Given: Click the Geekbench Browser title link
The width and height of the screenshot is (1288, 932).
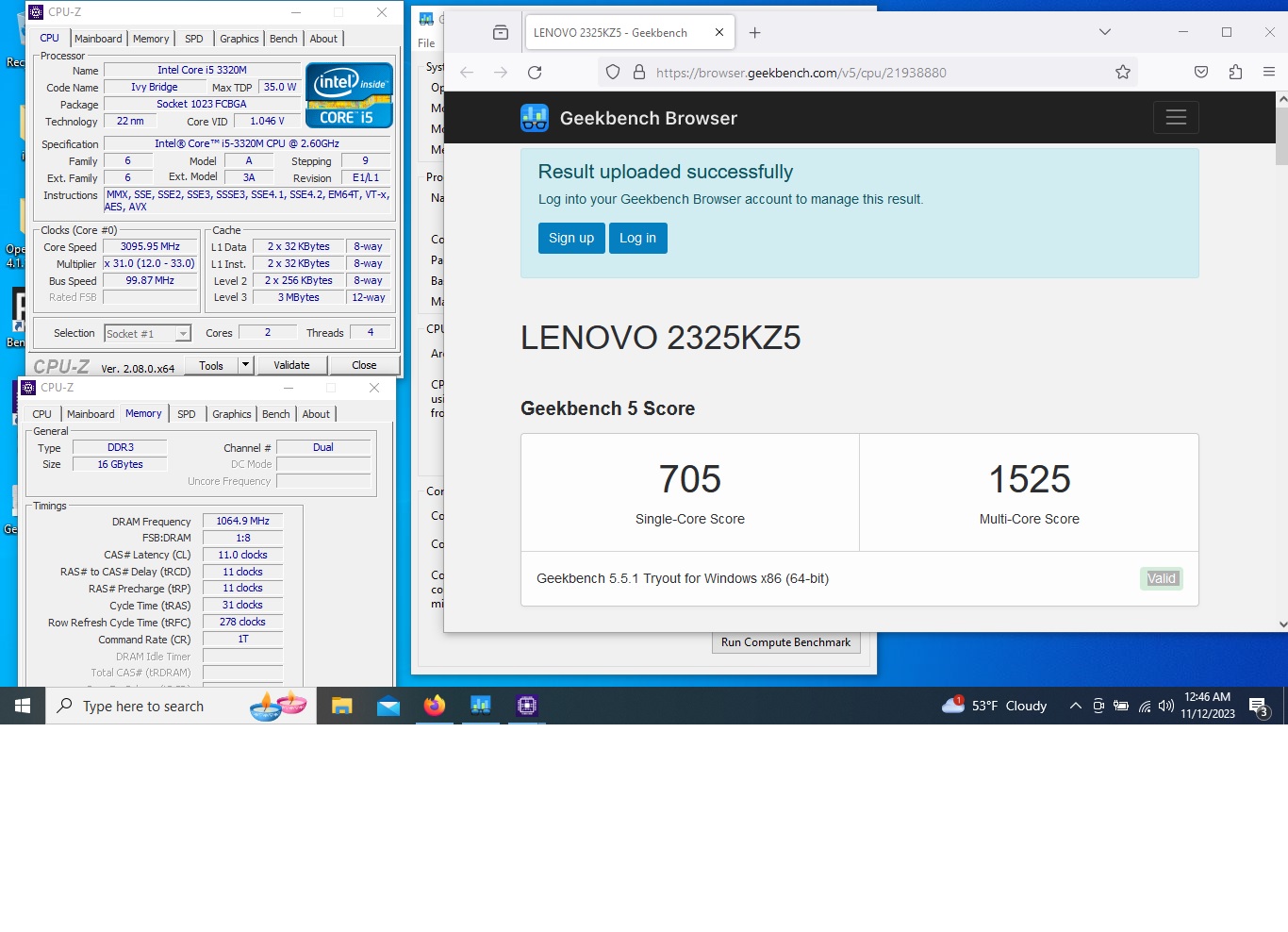Looking at the screenshot, I should pyautogui.click(x=649, y=118).
